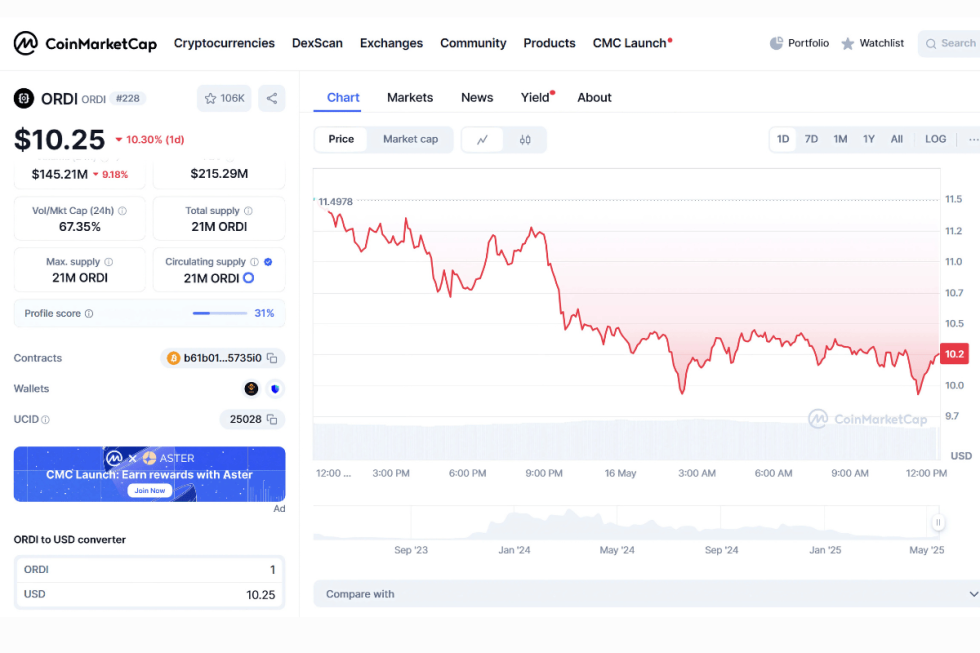The width and height of the screenshot is (980, 653).
Task: Select the Price chart toggle
Action: 341,139
